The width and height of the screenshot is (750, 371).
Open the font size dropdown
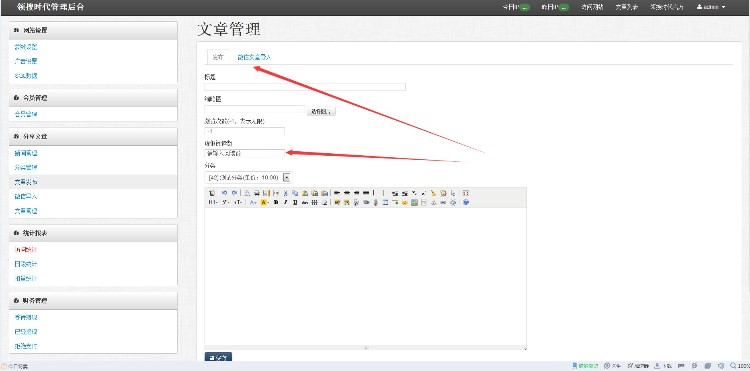tap(238, 202)
